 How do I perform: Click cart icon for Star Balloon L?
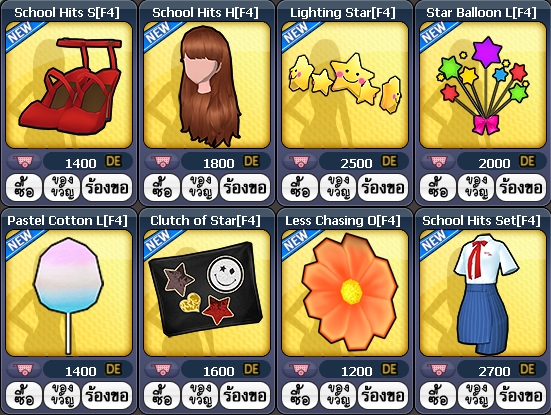438,162
